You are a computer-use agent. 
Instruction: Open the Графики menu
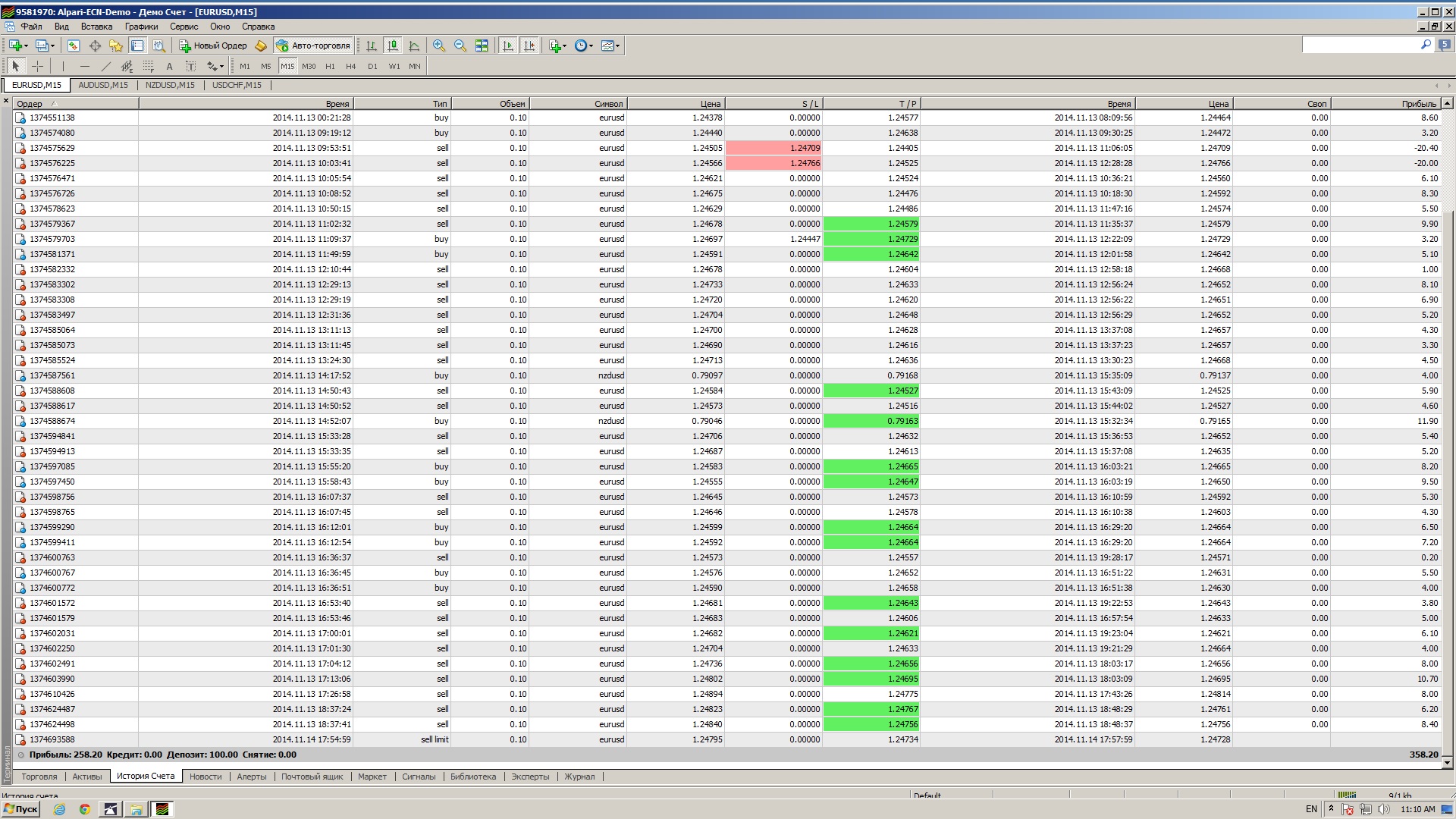[x=141, y=27]
